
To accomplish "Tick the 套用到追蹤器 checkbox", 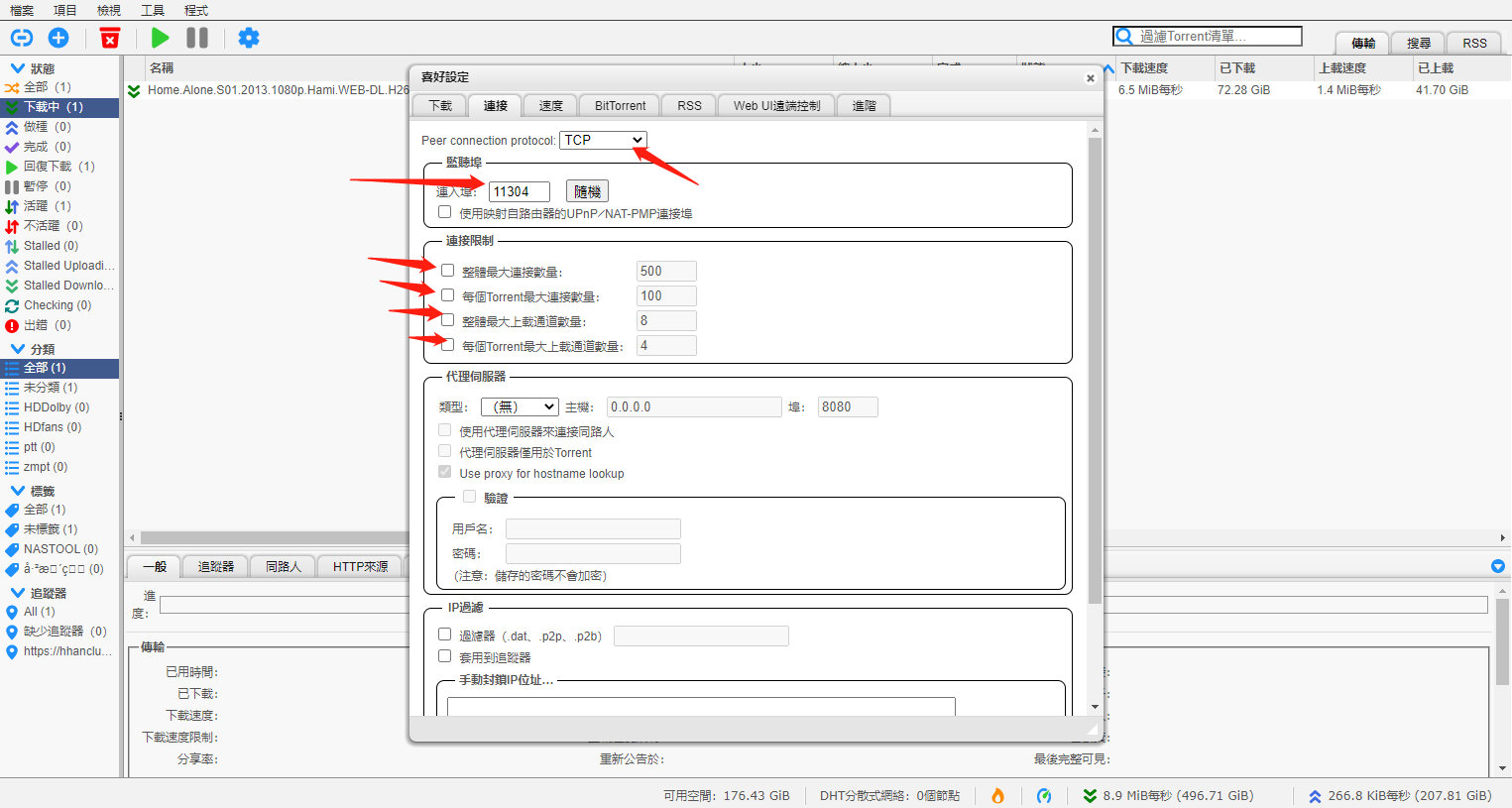I will 444,656.
